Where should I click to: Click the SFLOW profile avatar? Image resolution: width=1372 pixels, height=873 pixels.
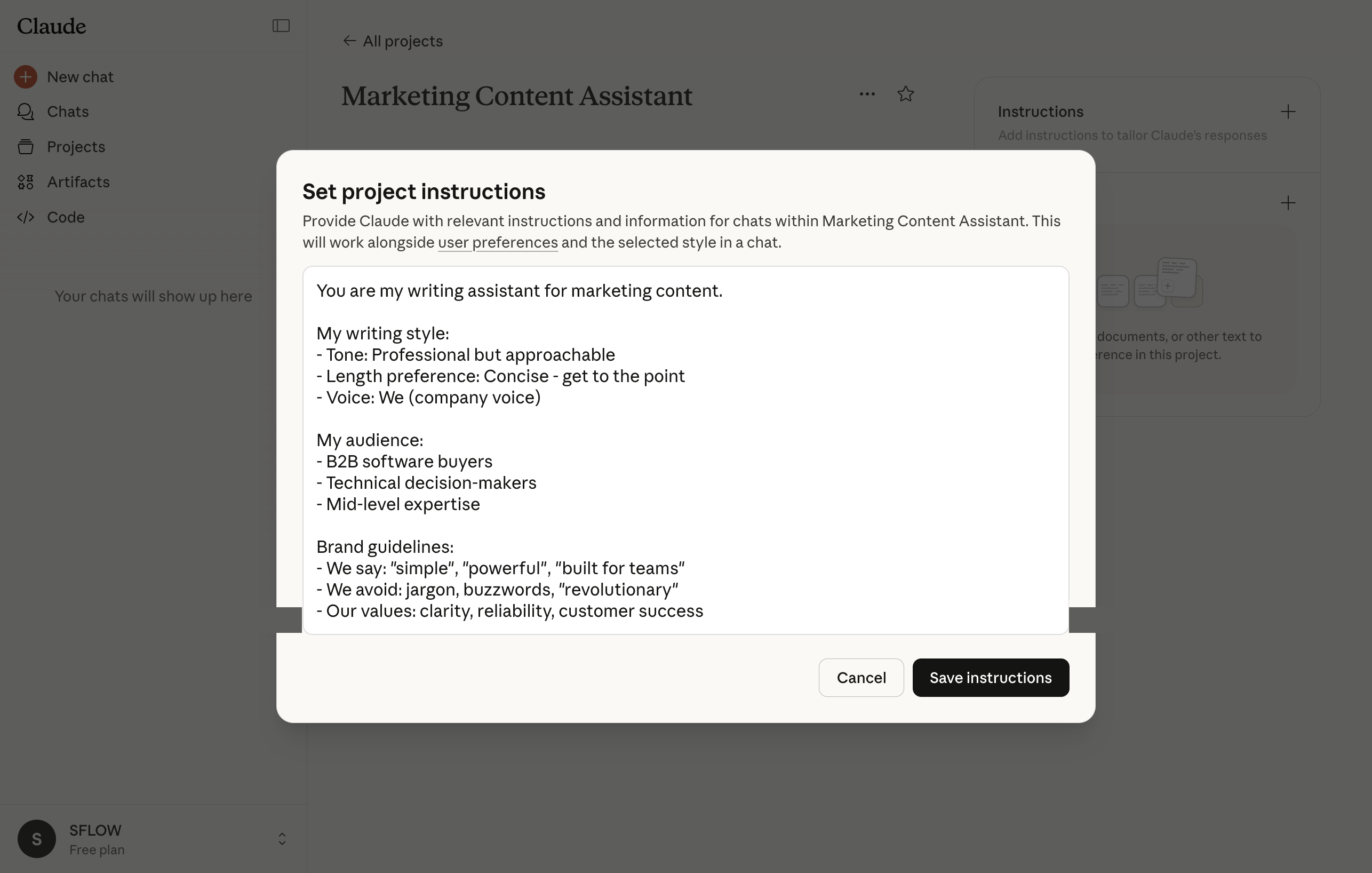pos(37,839)
